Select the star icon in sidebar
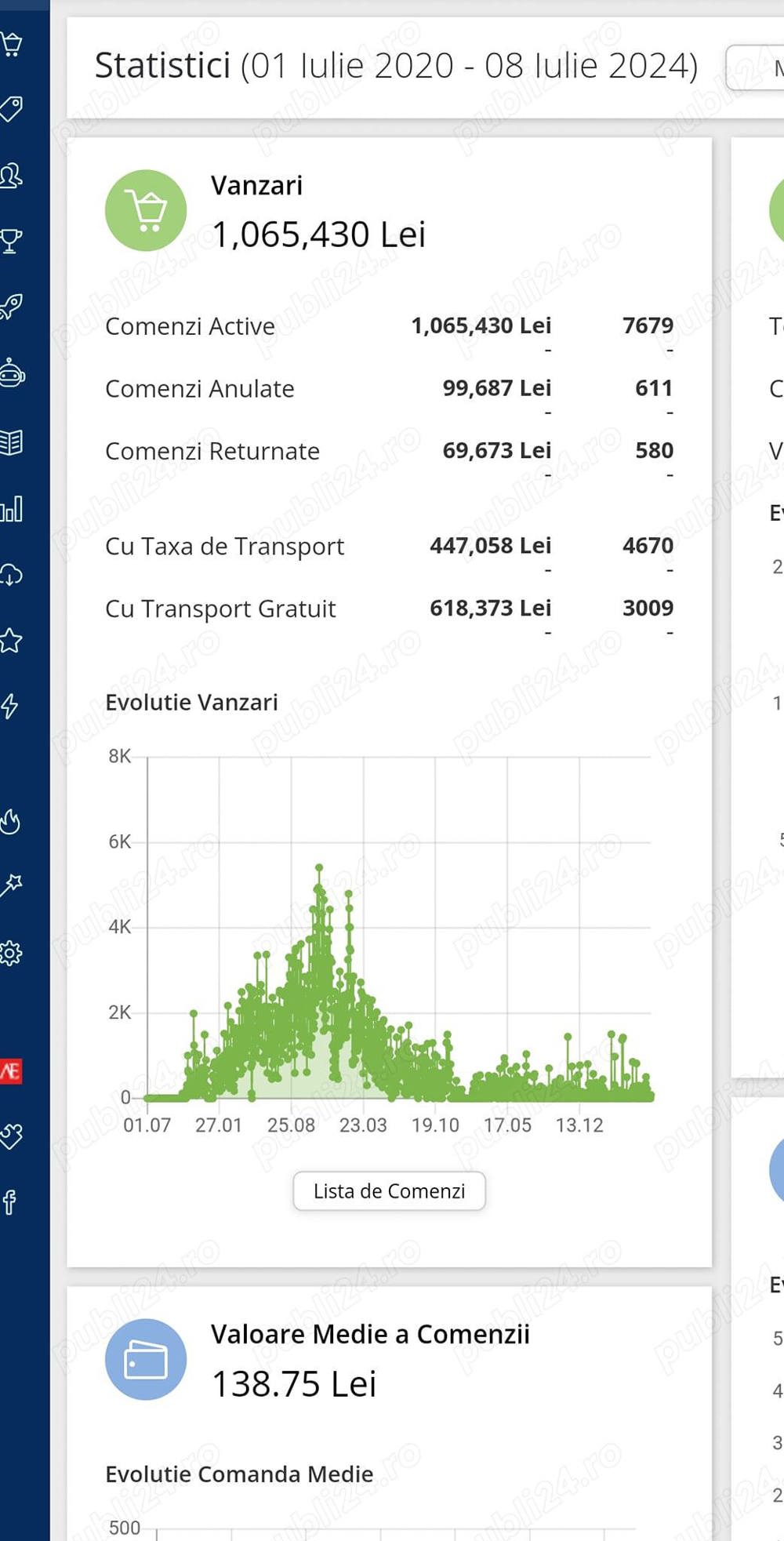Viewport: 784px width, 1541px height. click(x=11, y=641)
